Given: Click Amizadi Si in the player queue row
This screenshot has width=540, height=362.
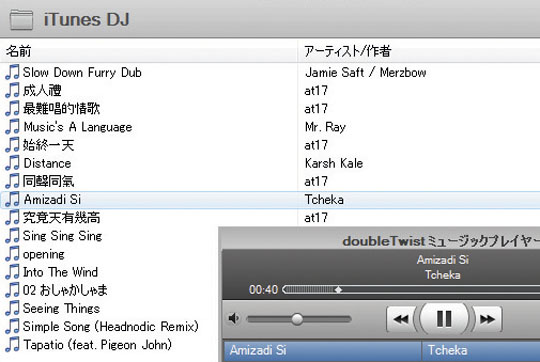Looking at the screenshot, I should (x=258, y=350).
